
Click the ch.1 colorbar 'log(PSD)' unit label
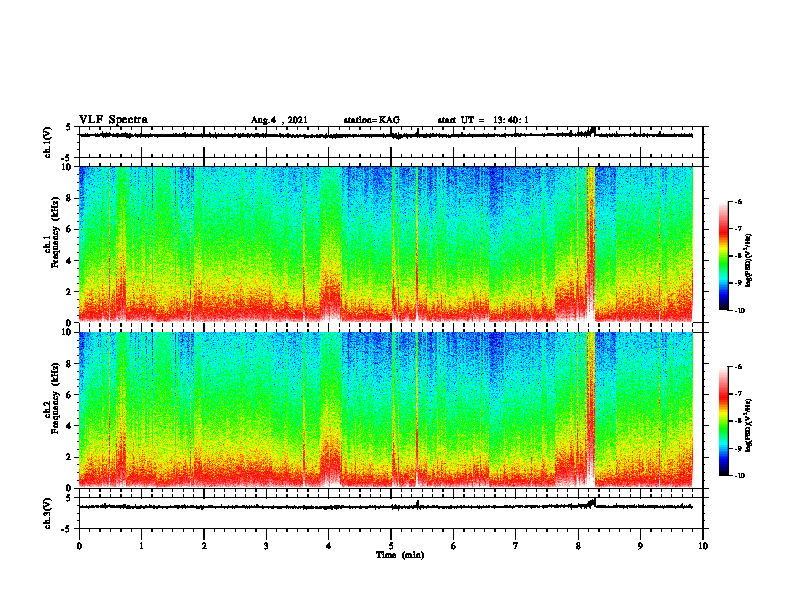[749, 261]
